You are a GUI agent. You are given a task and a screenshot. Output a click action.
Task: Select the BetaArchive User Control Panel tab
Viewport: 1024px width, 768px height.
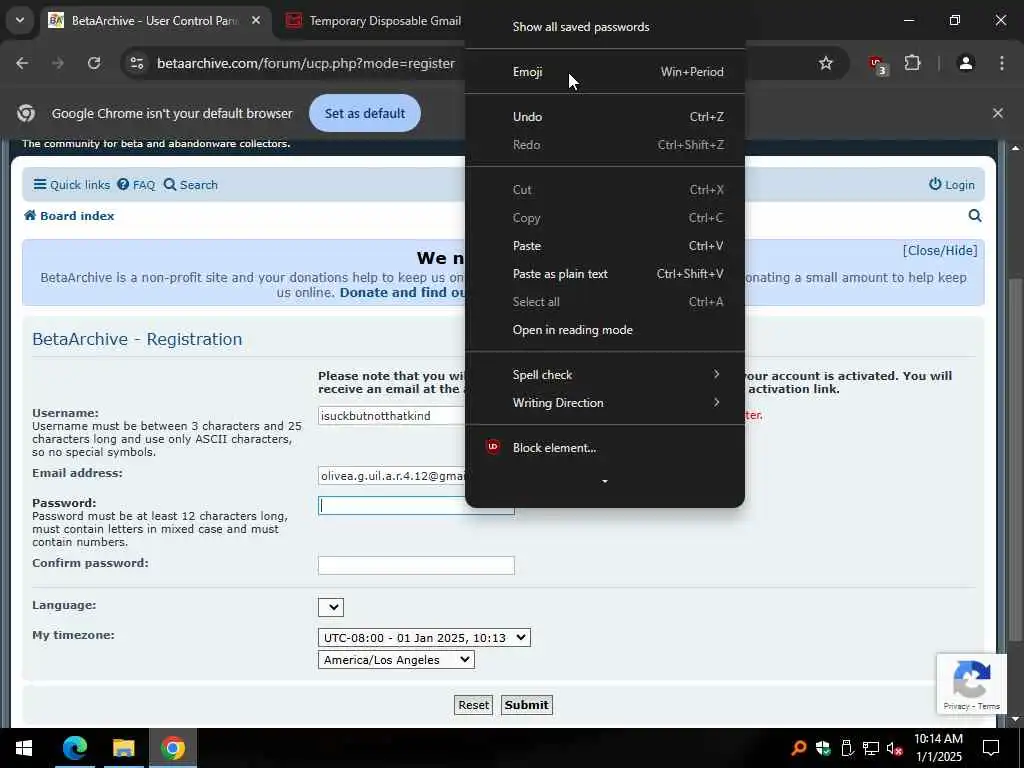click(x=155, y=21)
